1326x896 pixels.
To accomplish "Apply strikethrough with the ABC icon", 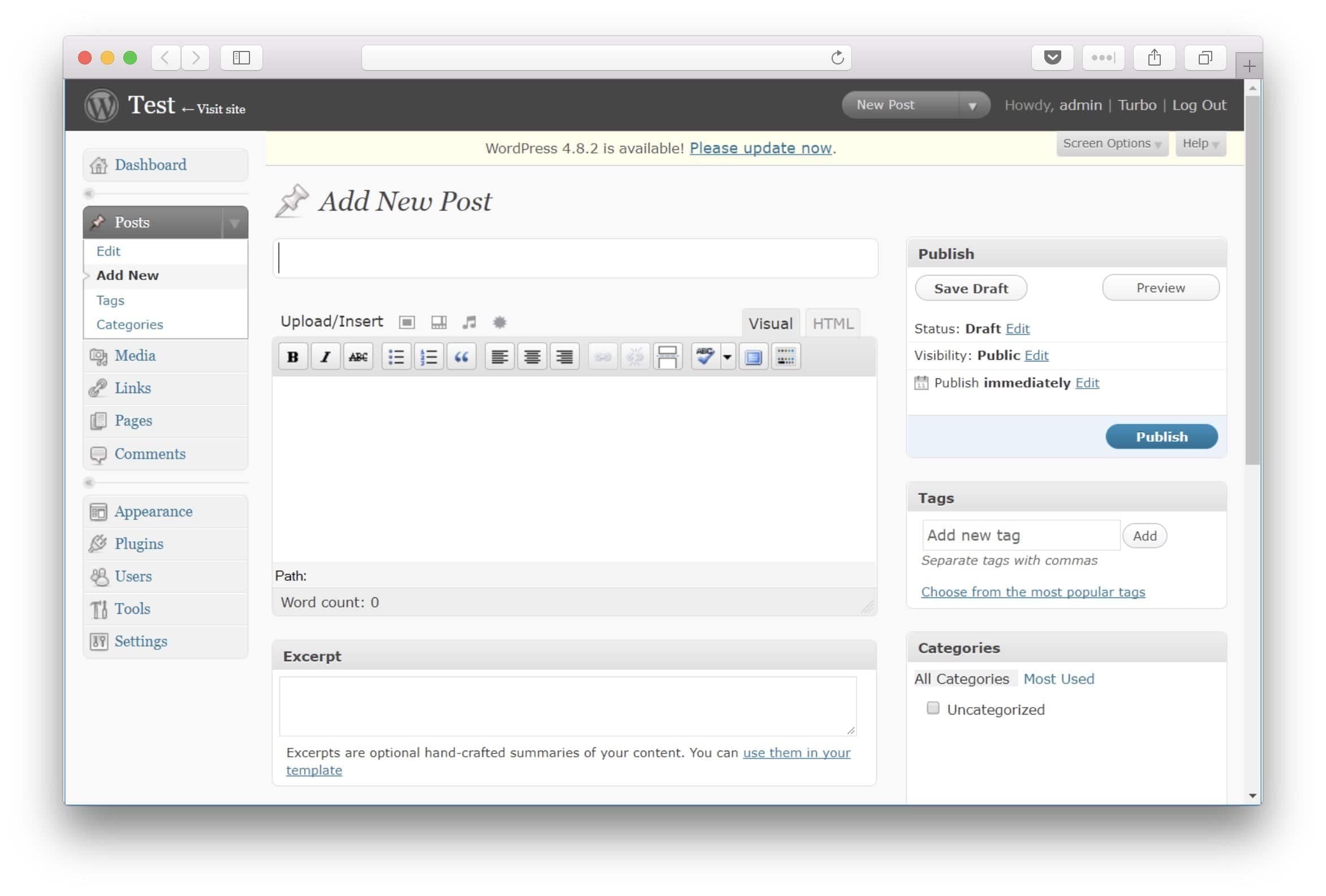I will (x=358, y=357).
